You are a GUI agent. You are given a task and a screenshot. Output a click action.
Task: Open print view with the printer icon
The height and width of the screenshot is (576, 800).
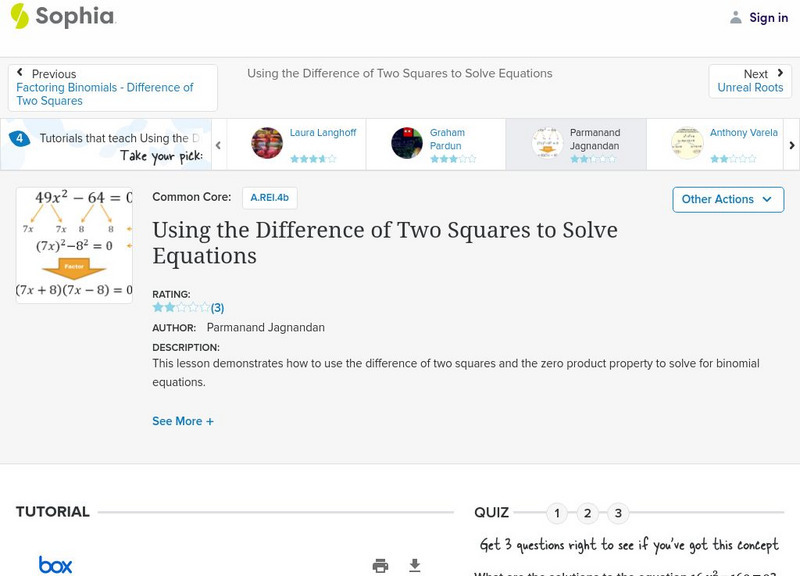(380, 565)
